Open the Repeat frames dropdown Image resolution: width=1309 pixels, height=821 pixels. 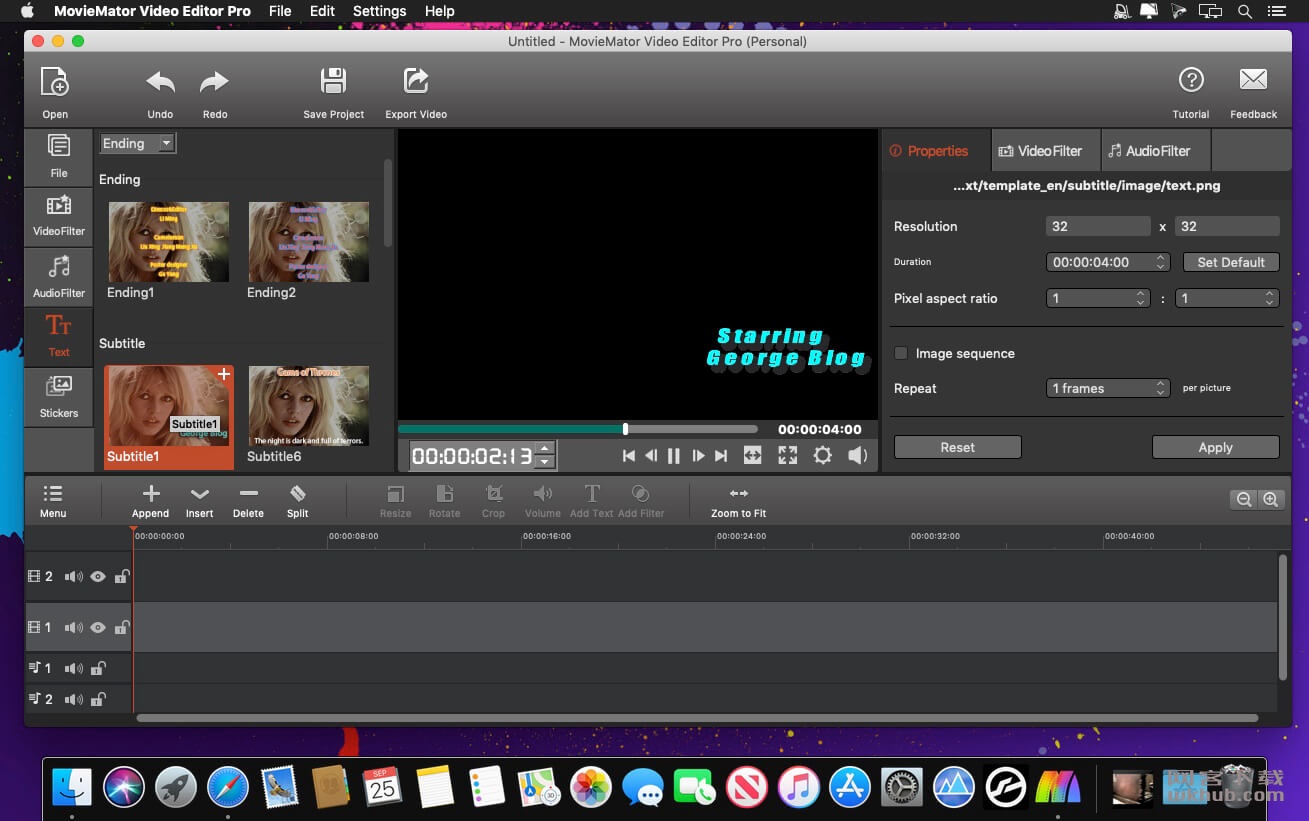pyautogui.click(x=1108, y=388)
